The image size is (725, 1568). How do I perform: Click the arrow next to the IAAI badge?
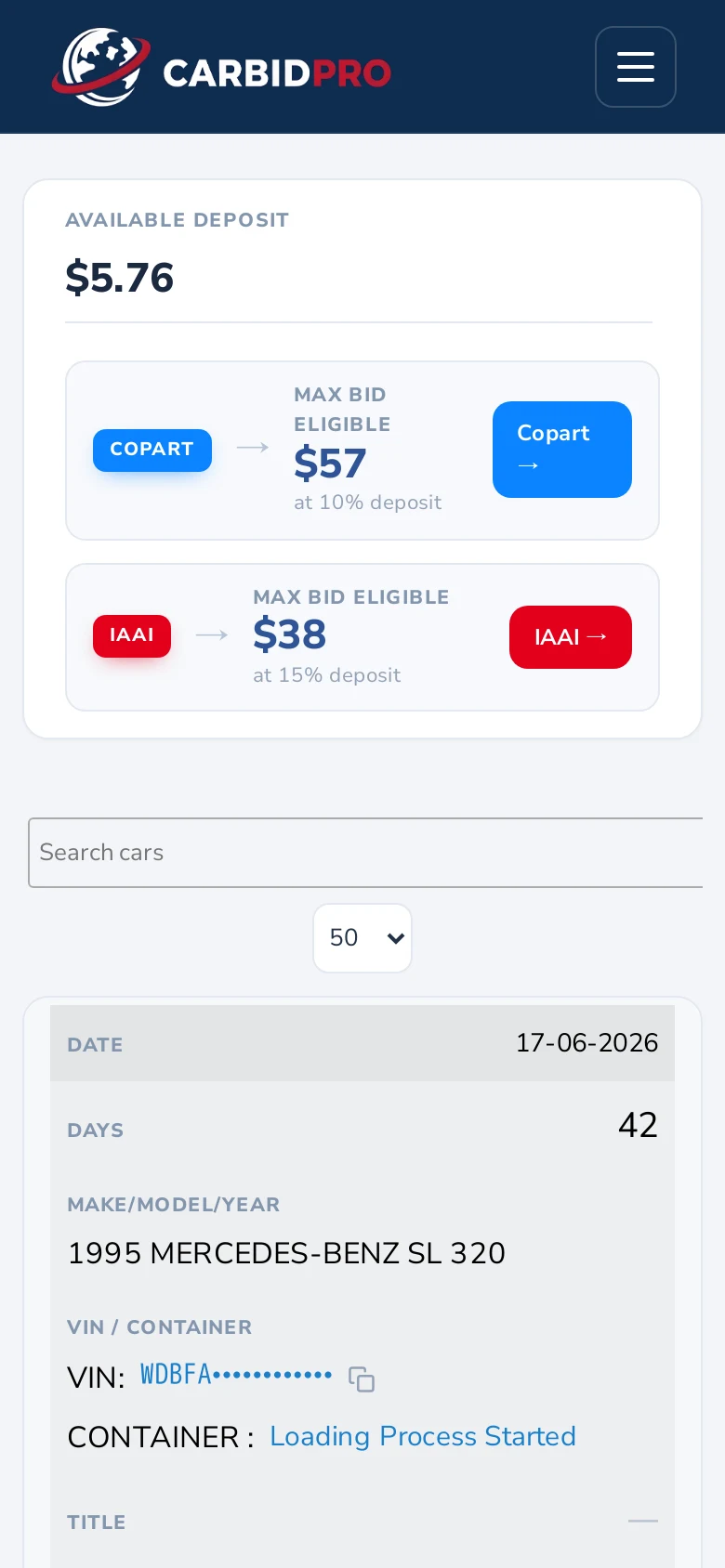[212, 635]
